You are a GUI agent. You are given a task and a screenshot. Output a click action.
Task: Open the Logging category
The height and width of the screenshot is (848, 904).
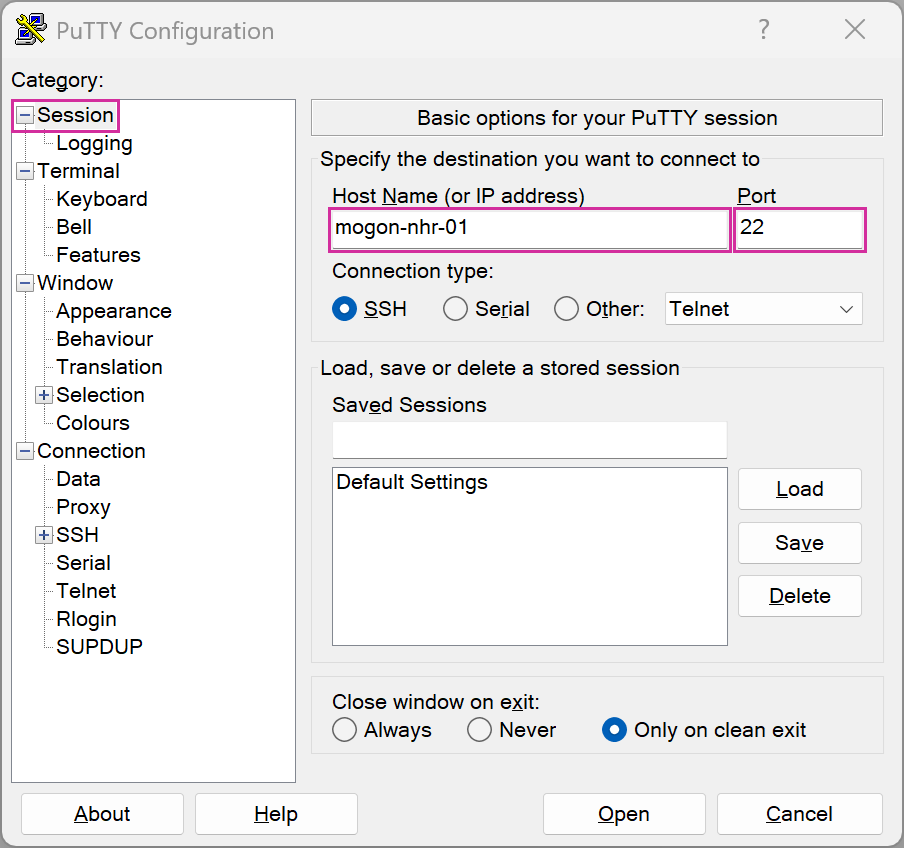click(x=94, y=143)
